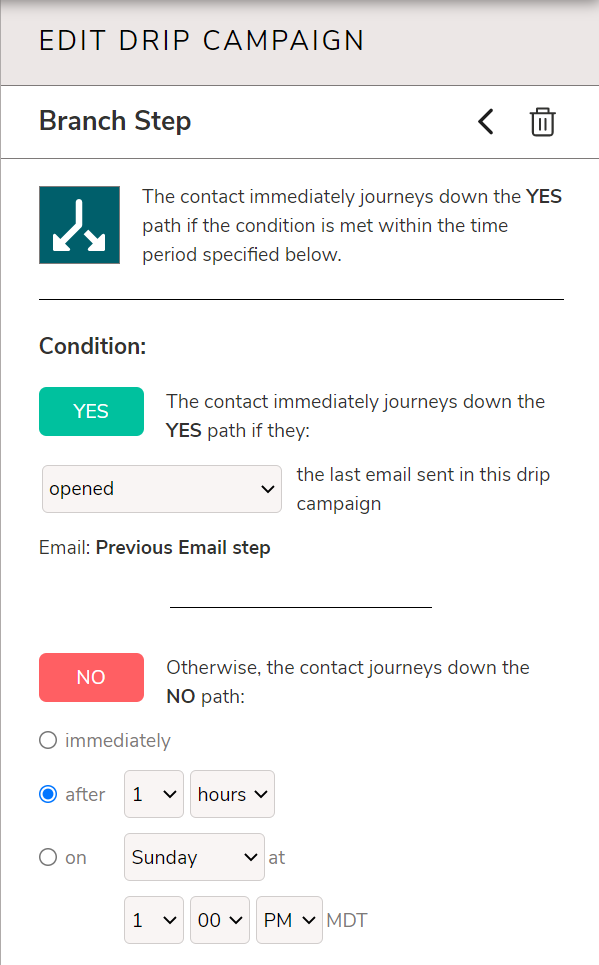Select the after radio option

(x=48, y=794)
